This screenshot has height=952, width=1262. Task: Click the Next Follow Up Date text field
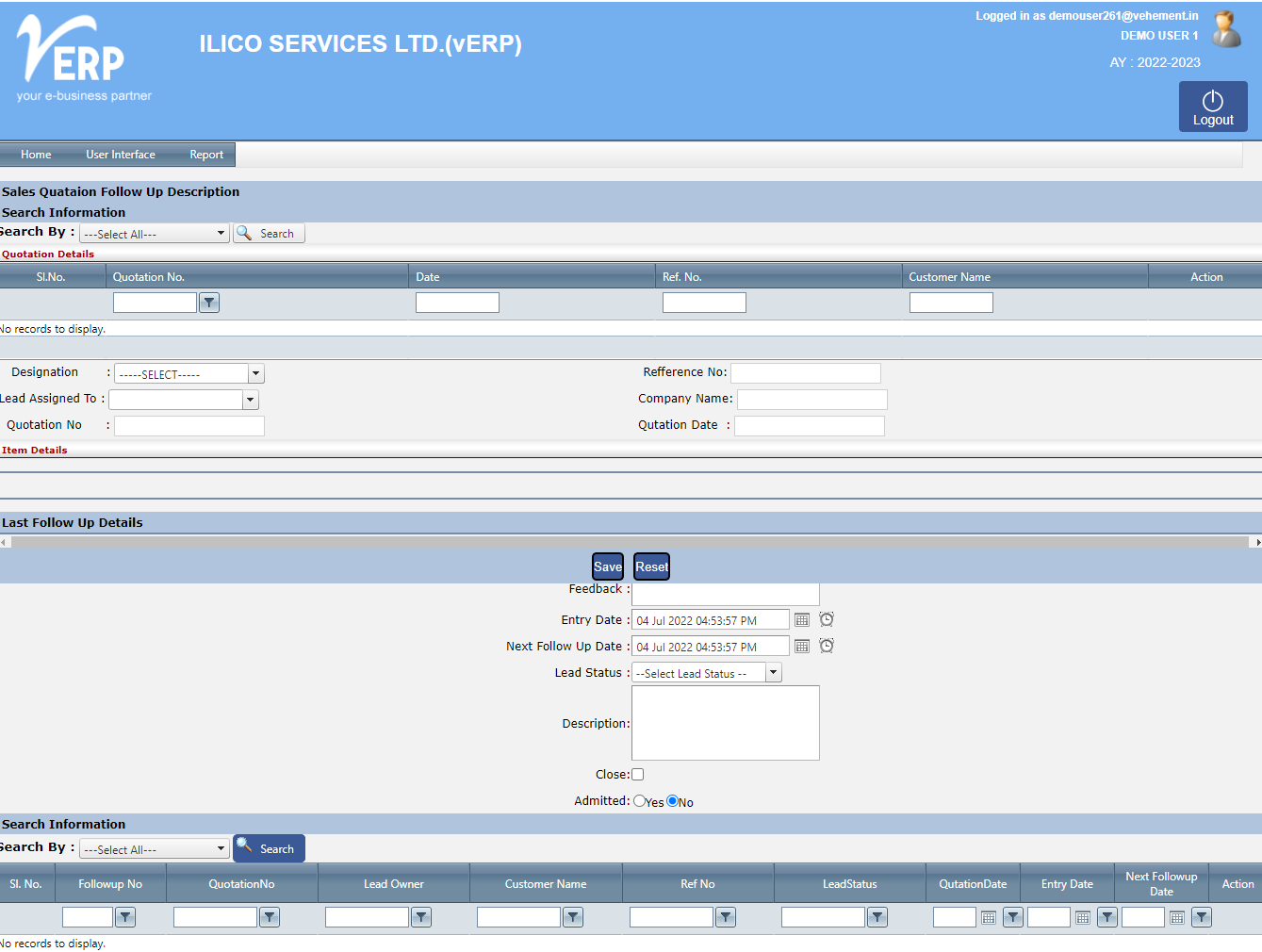pos(711,647)
